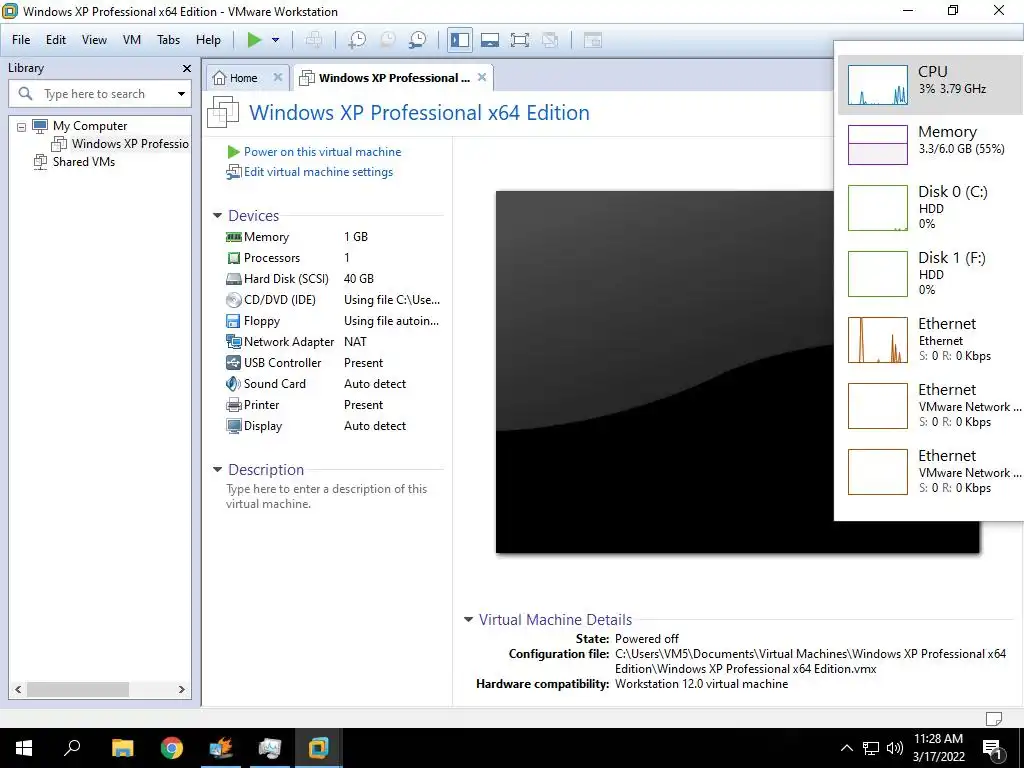Click the taskbar search magnifier icon

[x=72, y=748]
